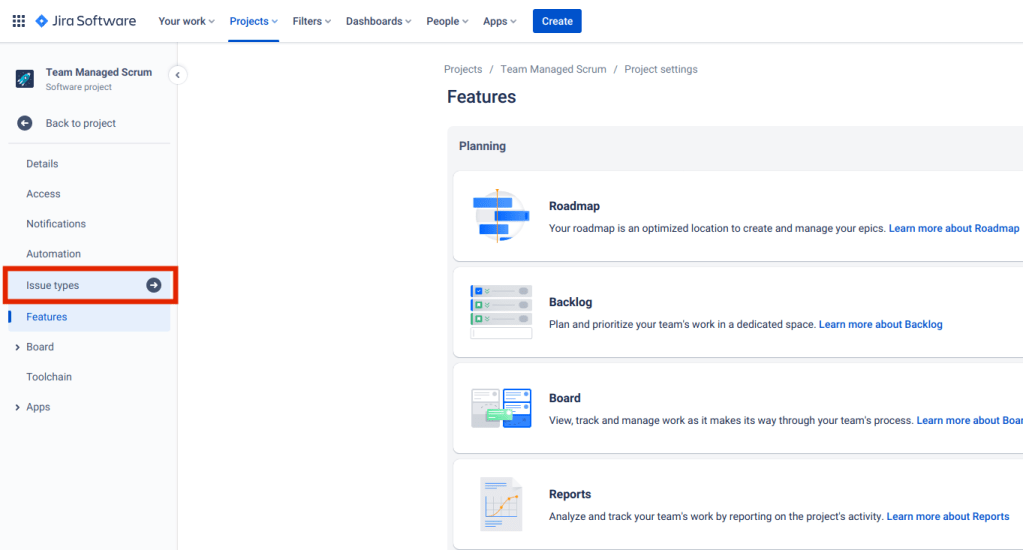
Task: Expand the Apps section in sidebar
Action: (18, 407)
